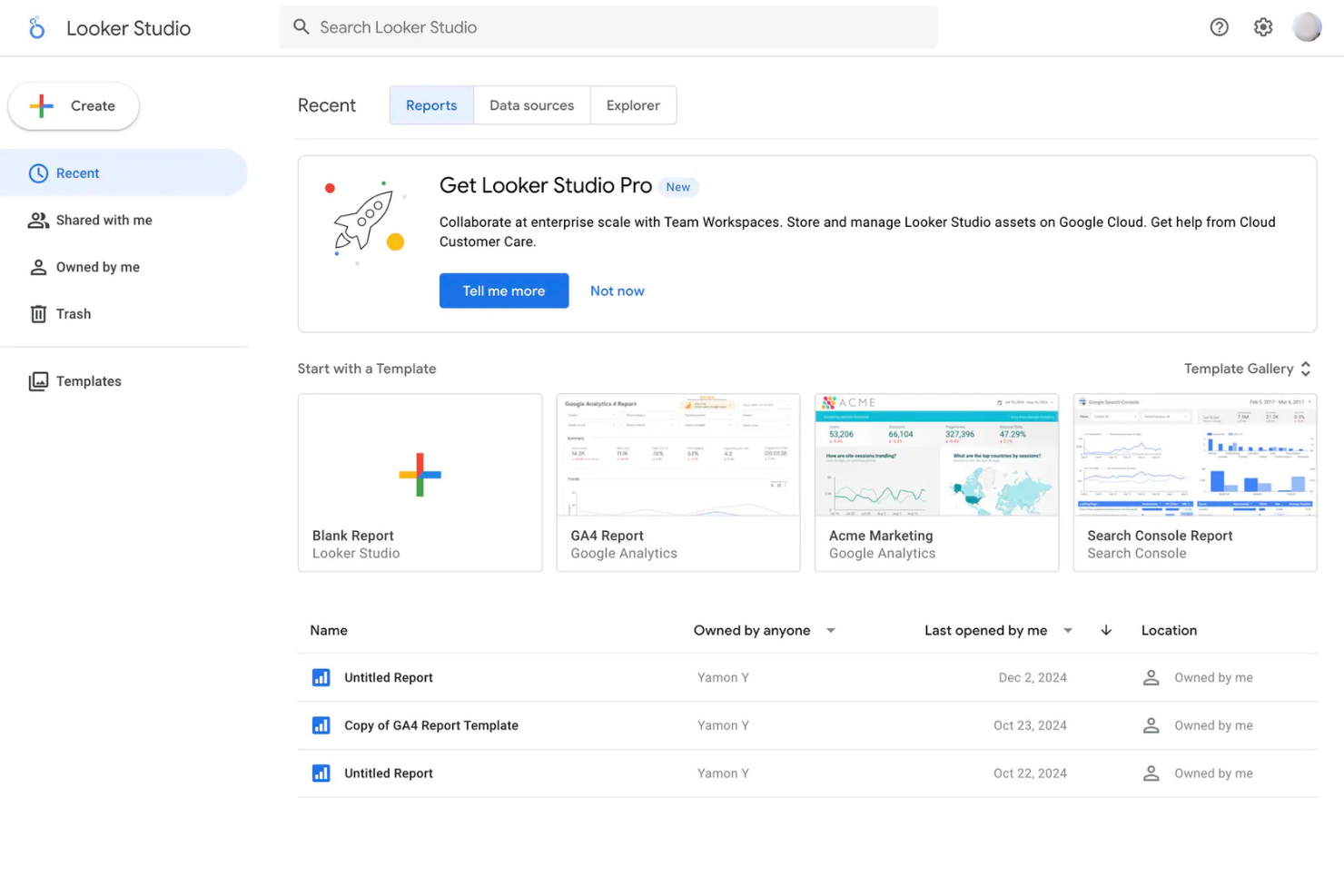Screen dimensions: 1344x896
Task: Dismiss the Pro banner with Not now
Action: point(617,290)
